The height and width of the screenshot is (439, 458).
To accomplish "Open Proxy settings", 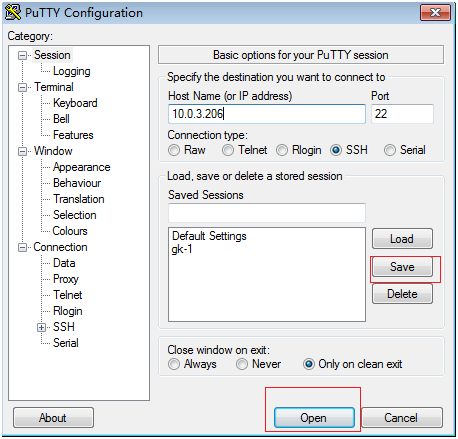I will point(66,279).
